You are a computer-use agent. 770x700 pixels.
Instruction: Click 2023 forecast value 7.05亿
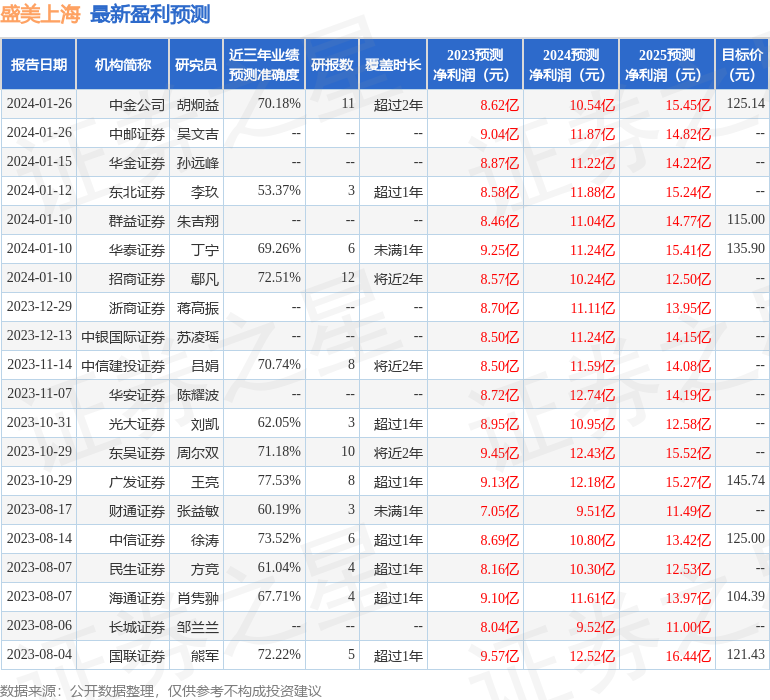(x=499, y=510)
